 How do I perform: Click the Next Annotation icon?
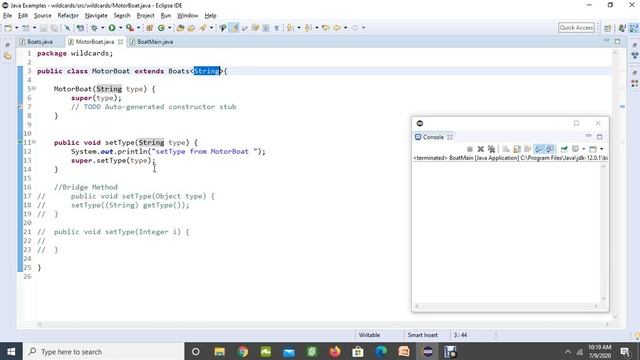(290, 28)
